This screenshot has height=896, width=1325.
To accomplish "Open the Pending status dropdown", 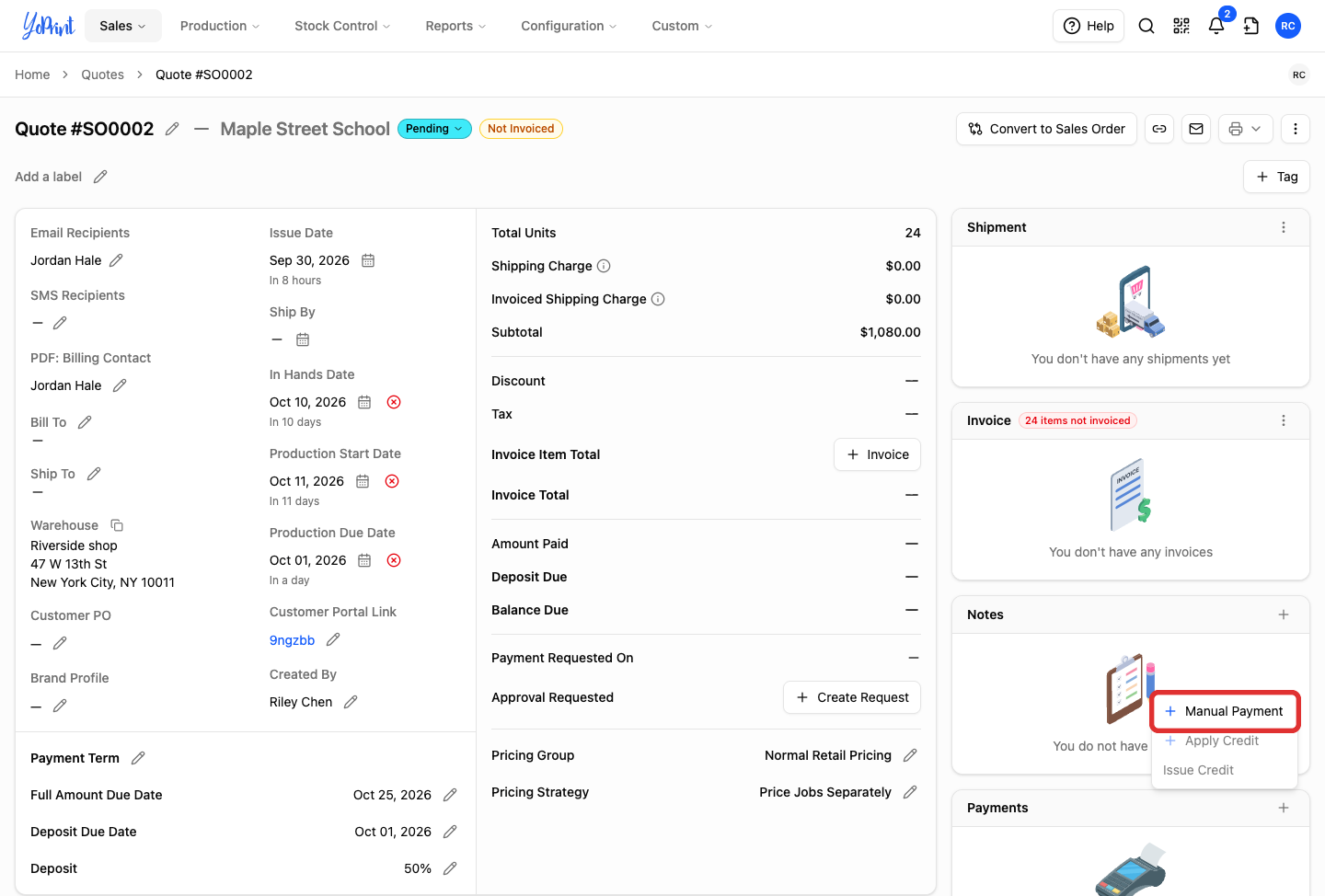I will click(434, 129).
